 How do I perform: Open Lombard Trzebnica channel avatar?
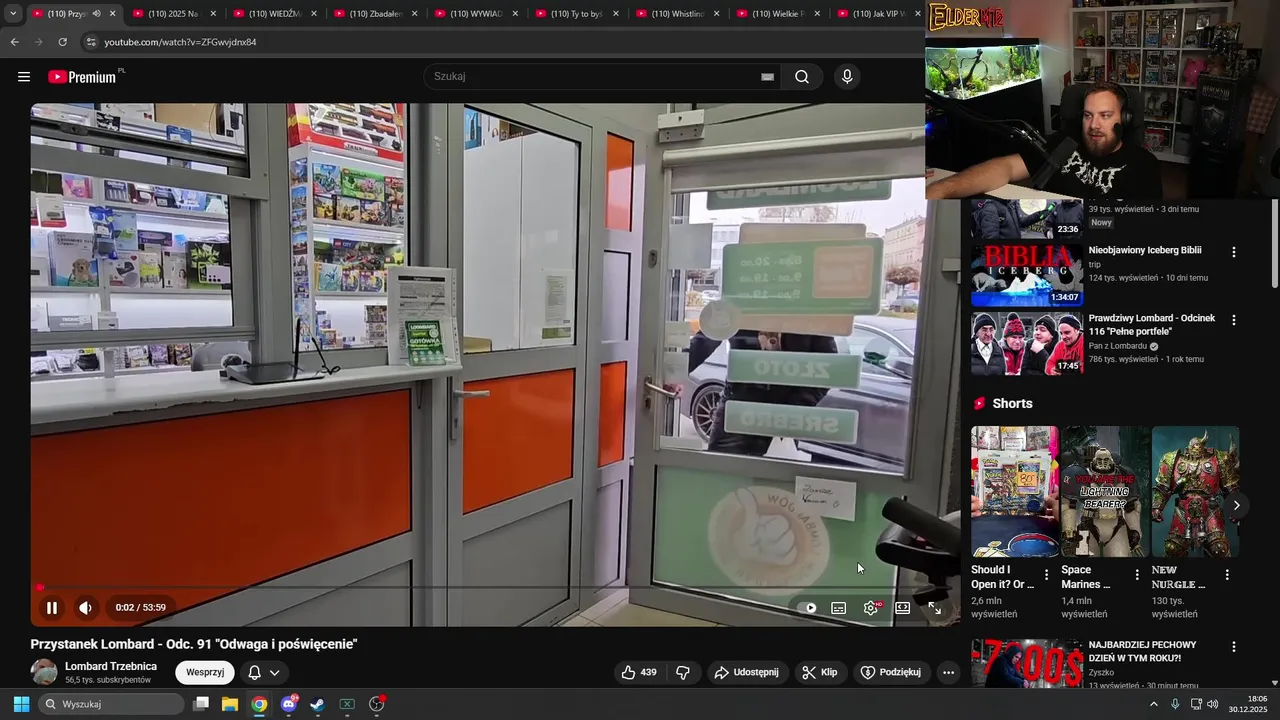44,672
